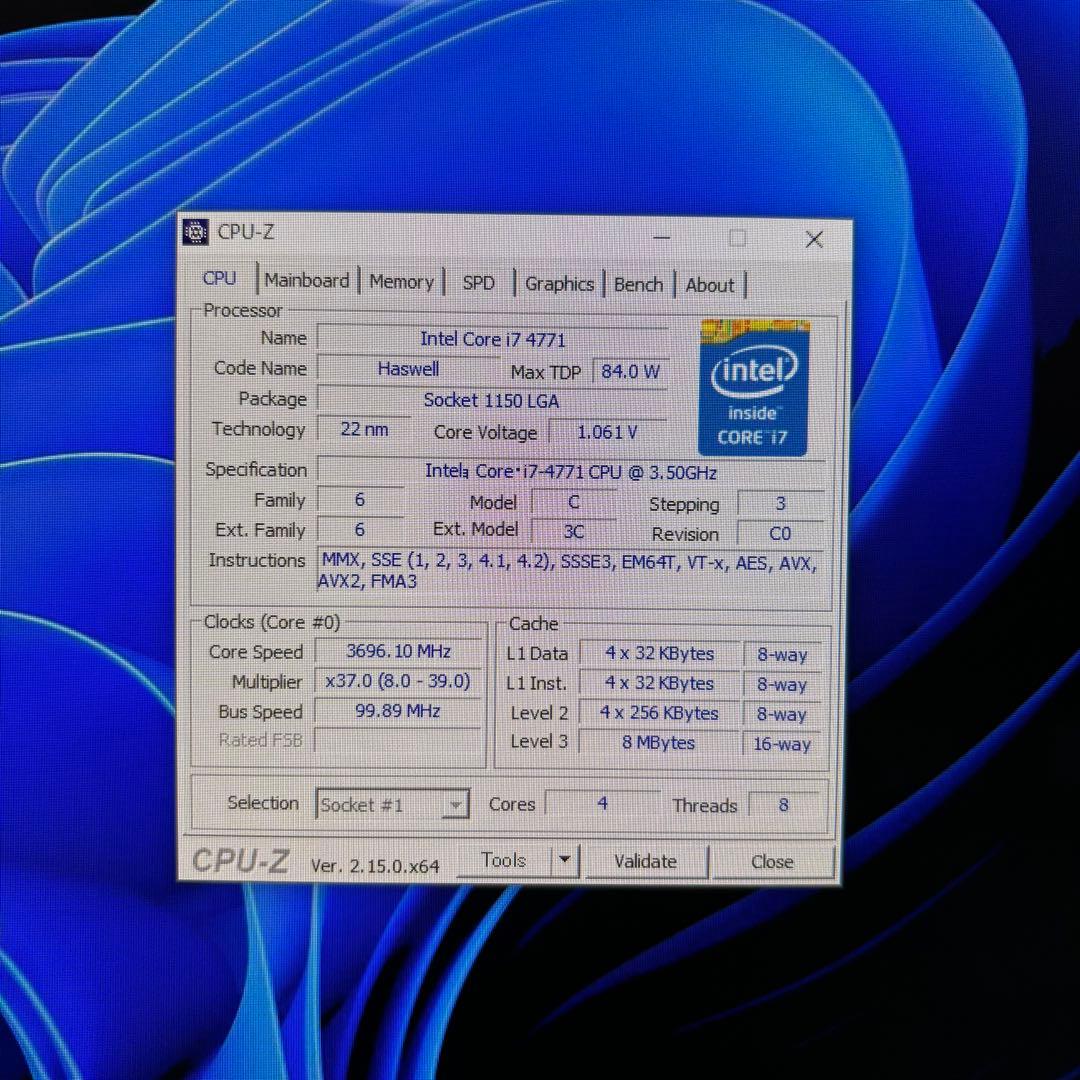Click the Multiplier value box
This screenshot has width=1080, height=1080.
397,681
